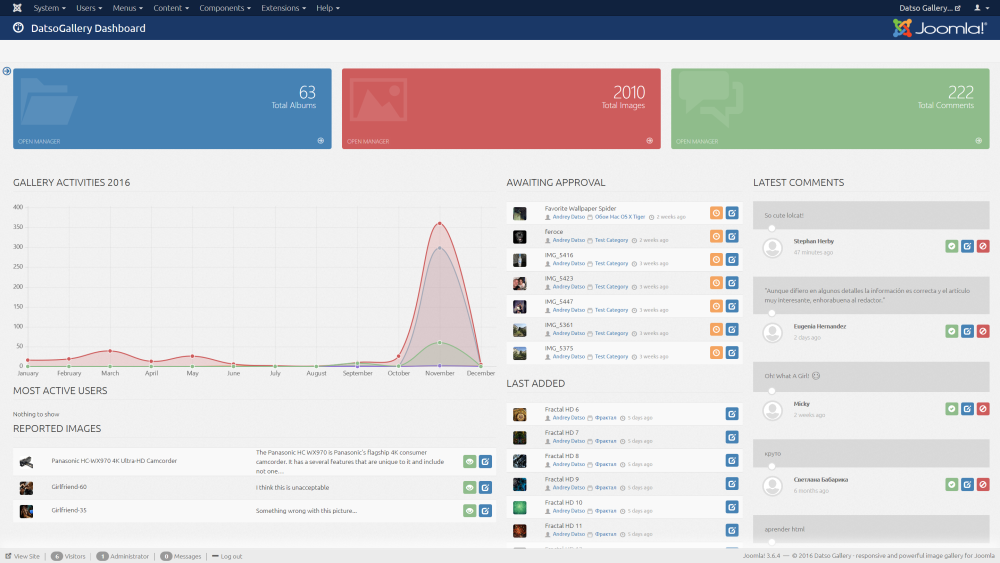Click the green eye icon for Panasonic camcorder
The width and height of the screenshot is (1000, 563).
click(469, 461)
